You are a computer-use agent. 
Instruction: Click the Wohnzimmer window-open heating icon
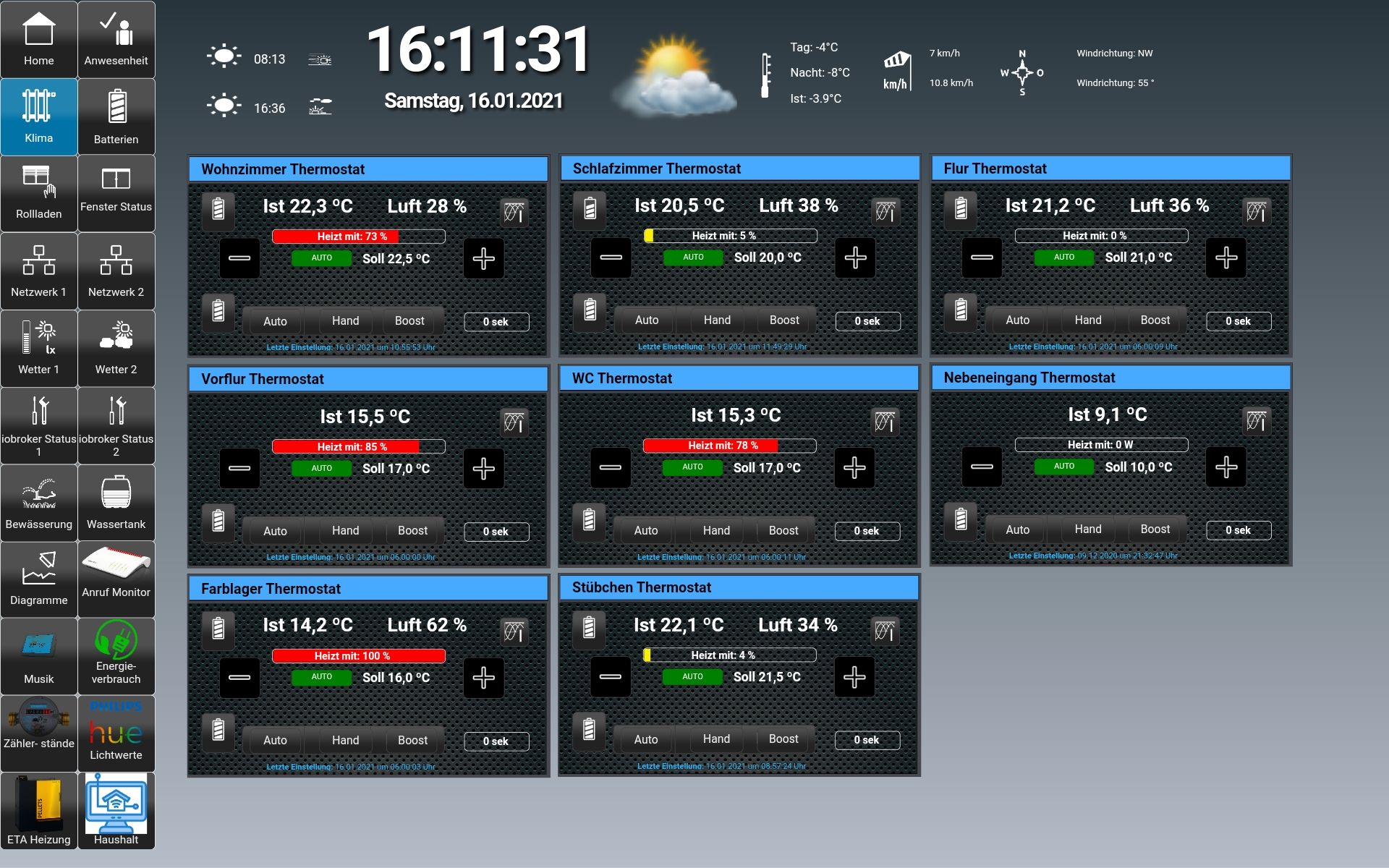click(514, 213)
